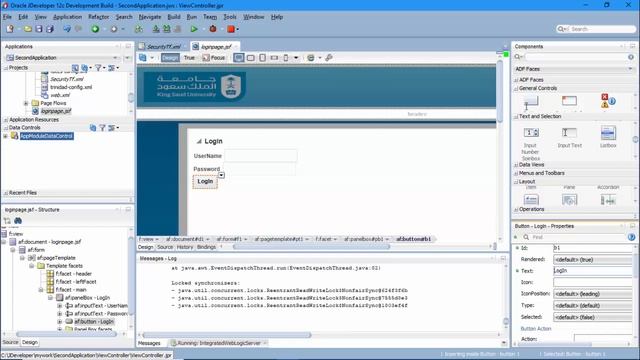Click the Input Text component icon
This screenshot has width=640, height=360.
coord(569,133)
